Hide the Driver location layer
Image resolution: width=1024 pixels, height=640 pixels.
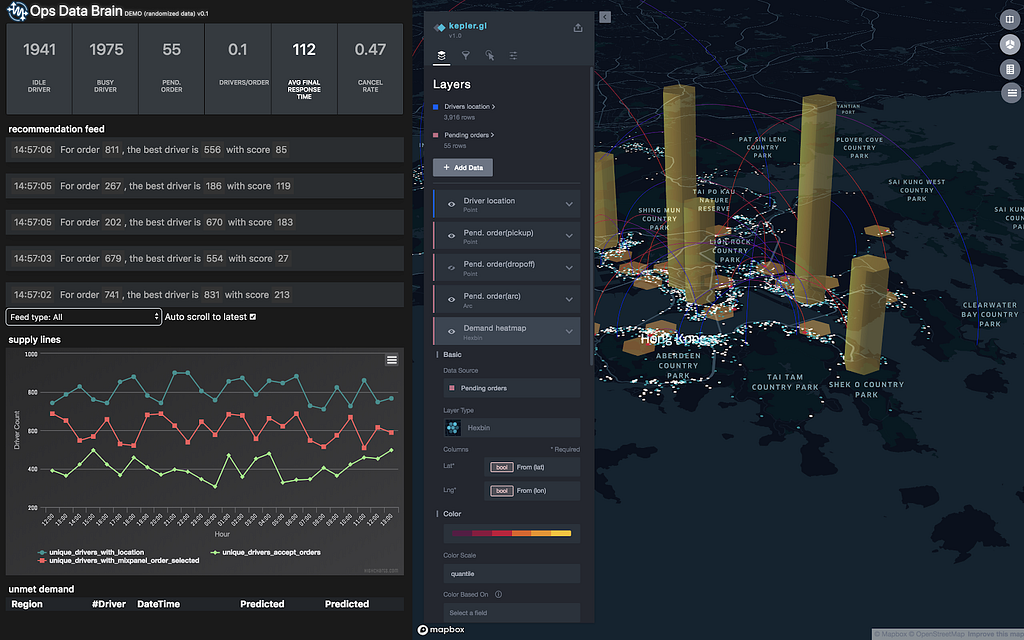(x=451, y=204)
